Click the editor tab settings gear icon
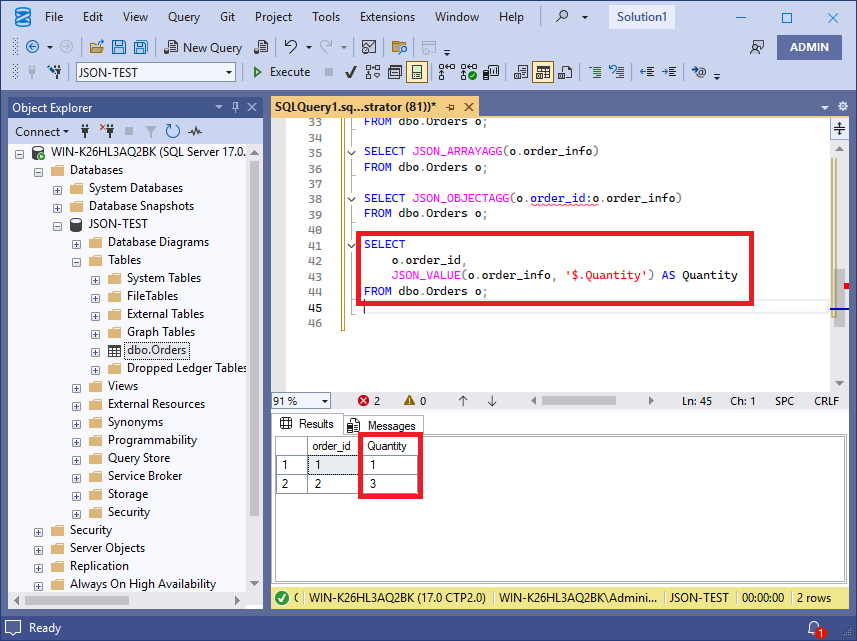 [x=843, y=107]
